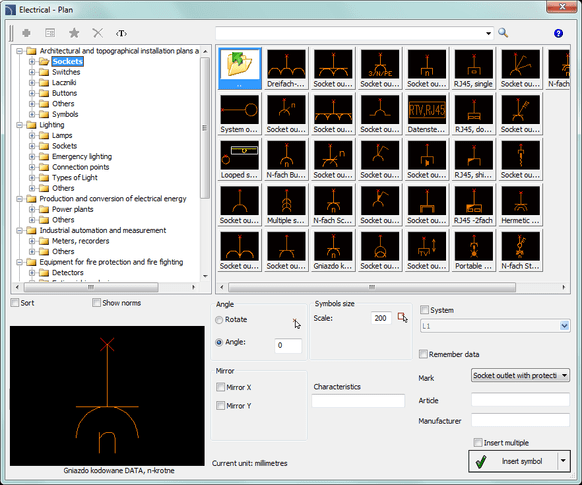Open help via blue question mark icon
The height and width of the screenshot is (485, 582).
(x=558, y=33)
